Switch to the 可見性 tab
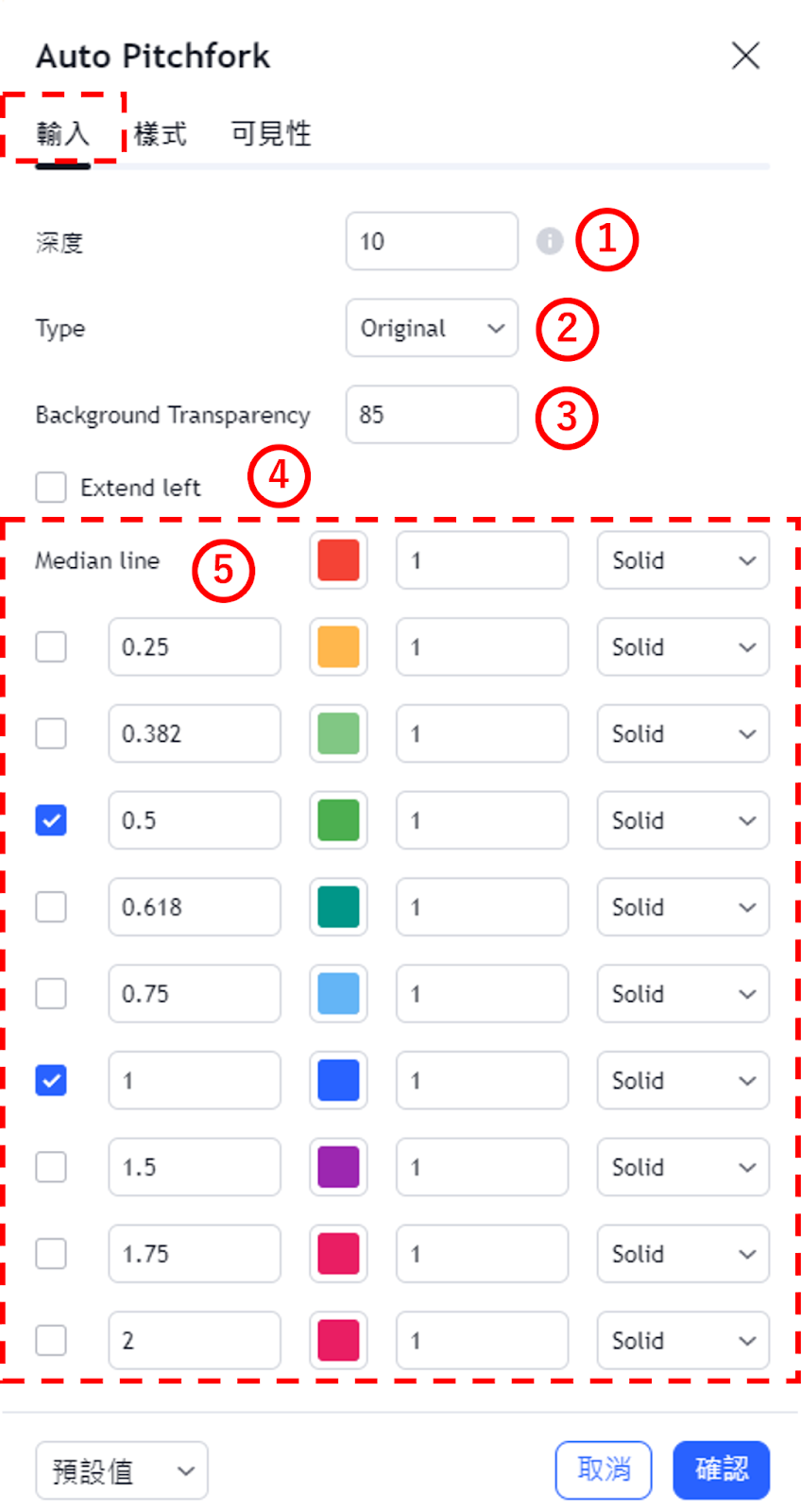801x1512 pixels. coord(271,134)
